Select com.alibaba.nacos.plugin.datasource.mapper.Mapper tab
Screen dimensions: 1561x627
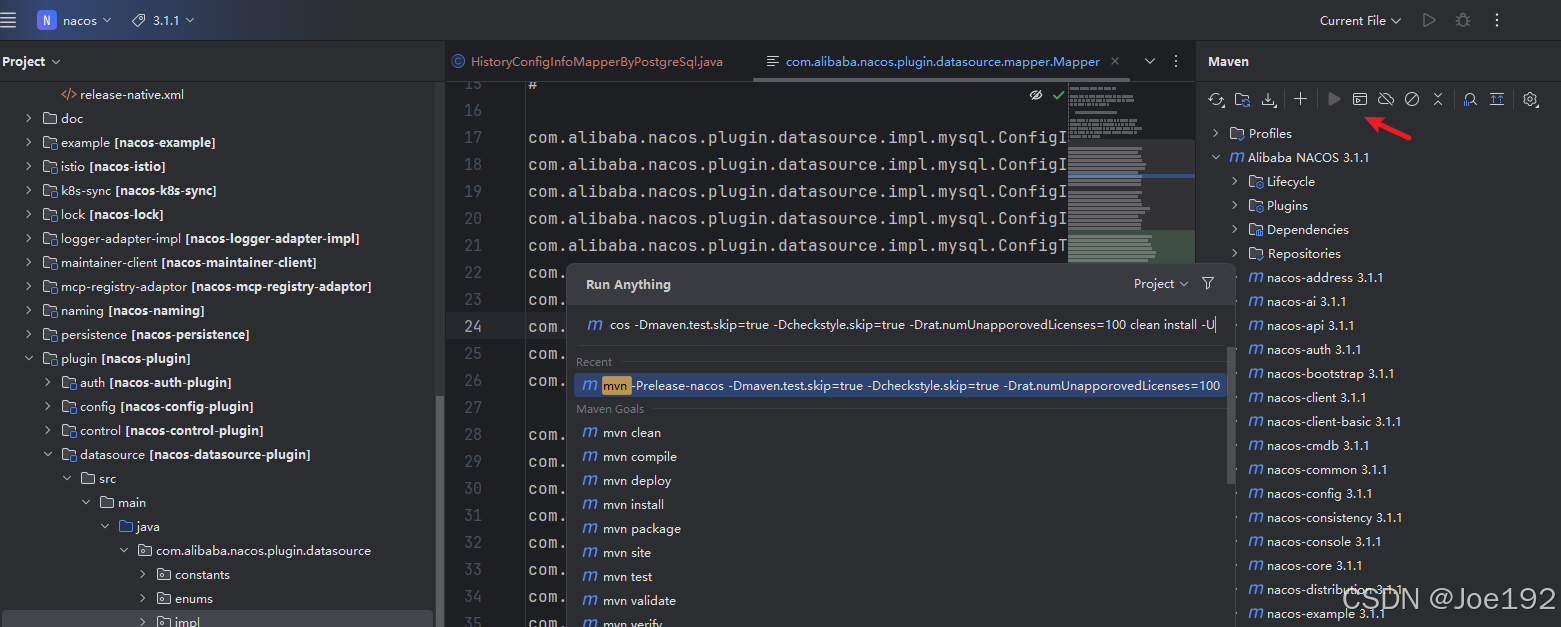pyautogui.click(x=942, y=61)
